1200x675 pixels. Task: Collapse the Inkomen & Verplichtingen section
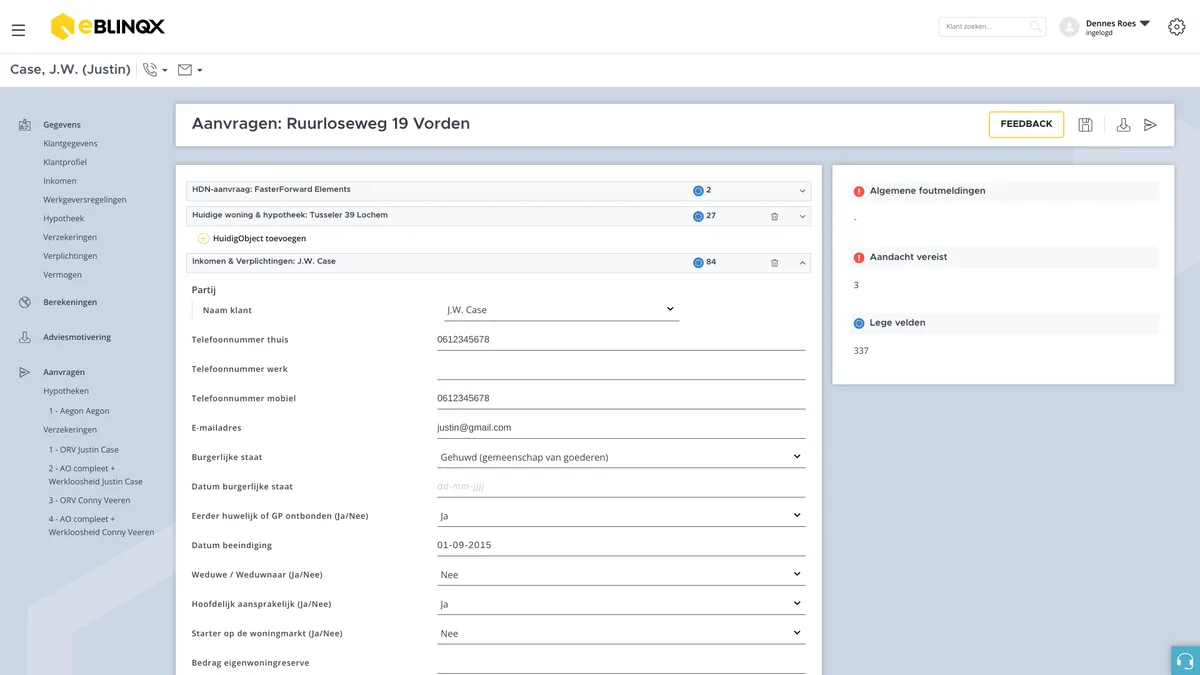[x=802, y=263]
